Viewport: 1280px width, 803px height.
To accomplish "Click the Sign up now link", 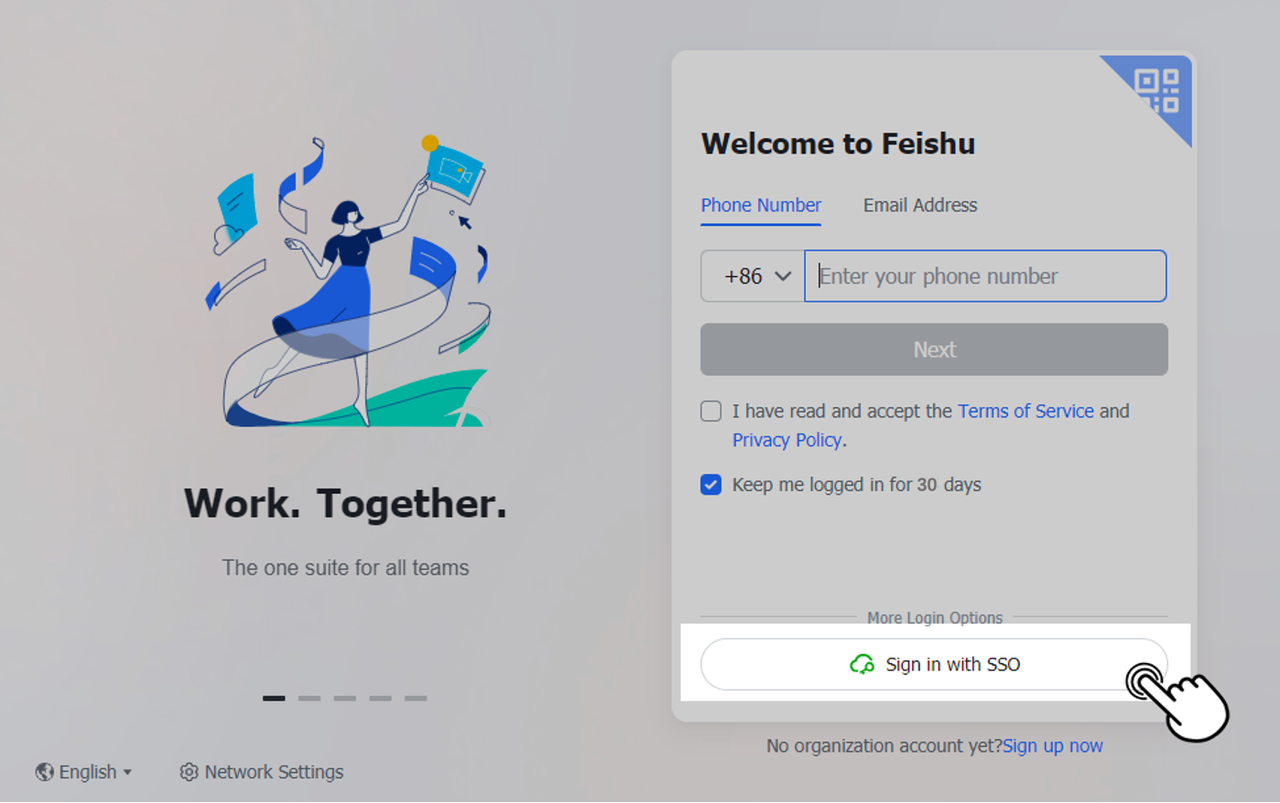I will [1053, 746].
